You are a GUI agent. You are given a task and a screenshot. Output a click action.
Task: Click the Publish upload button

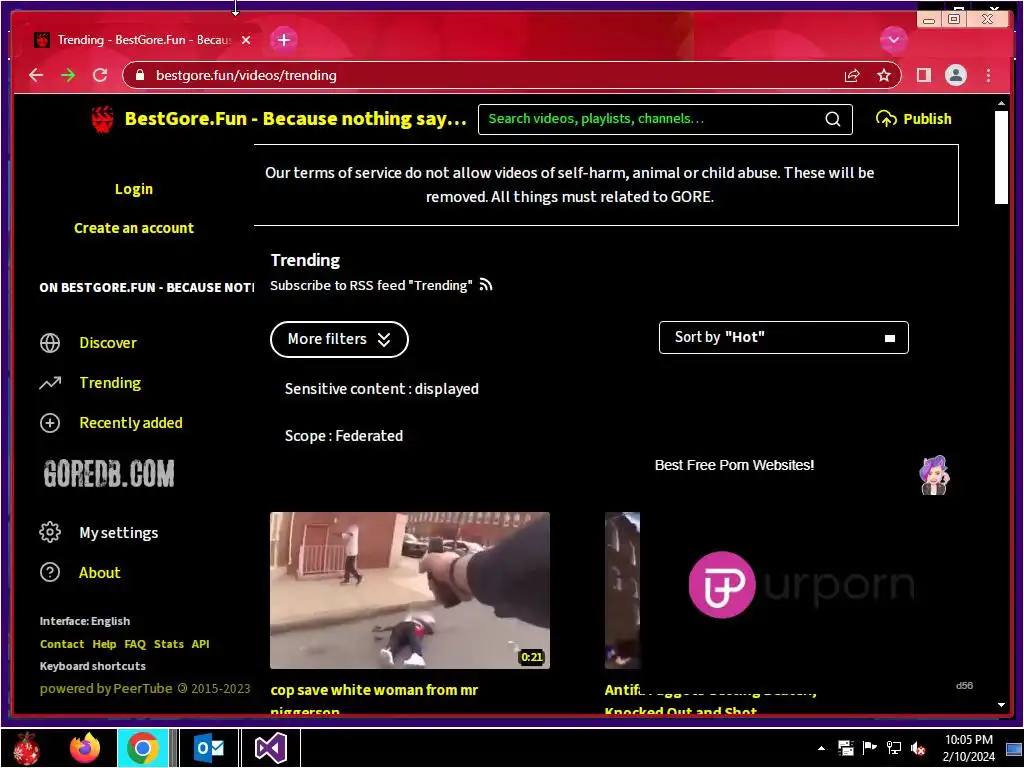[914, 119]
